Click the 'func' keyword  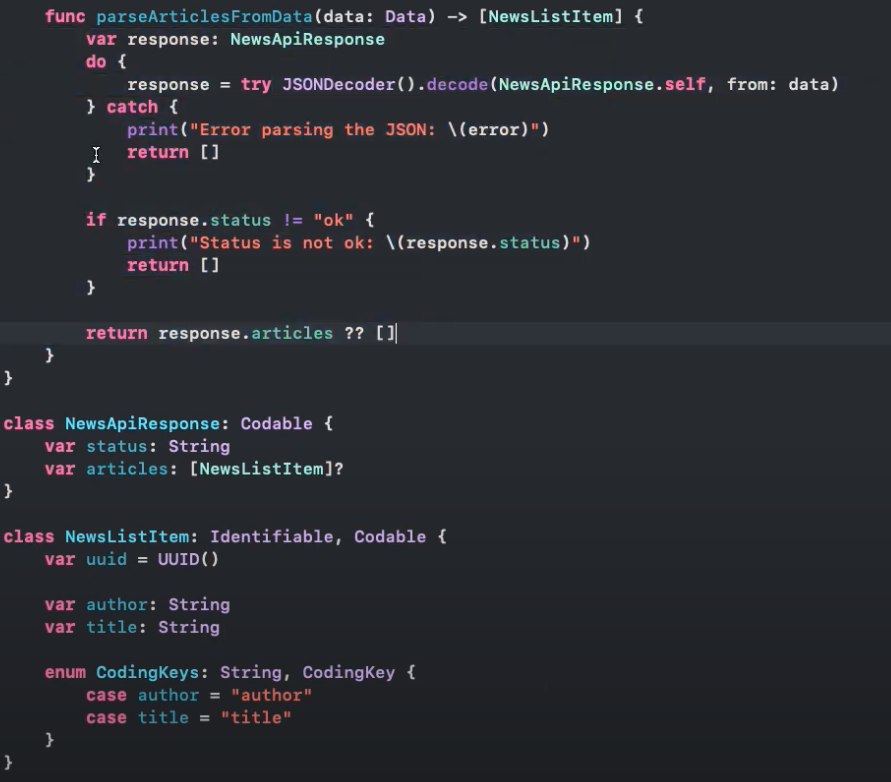pos(65,16)
